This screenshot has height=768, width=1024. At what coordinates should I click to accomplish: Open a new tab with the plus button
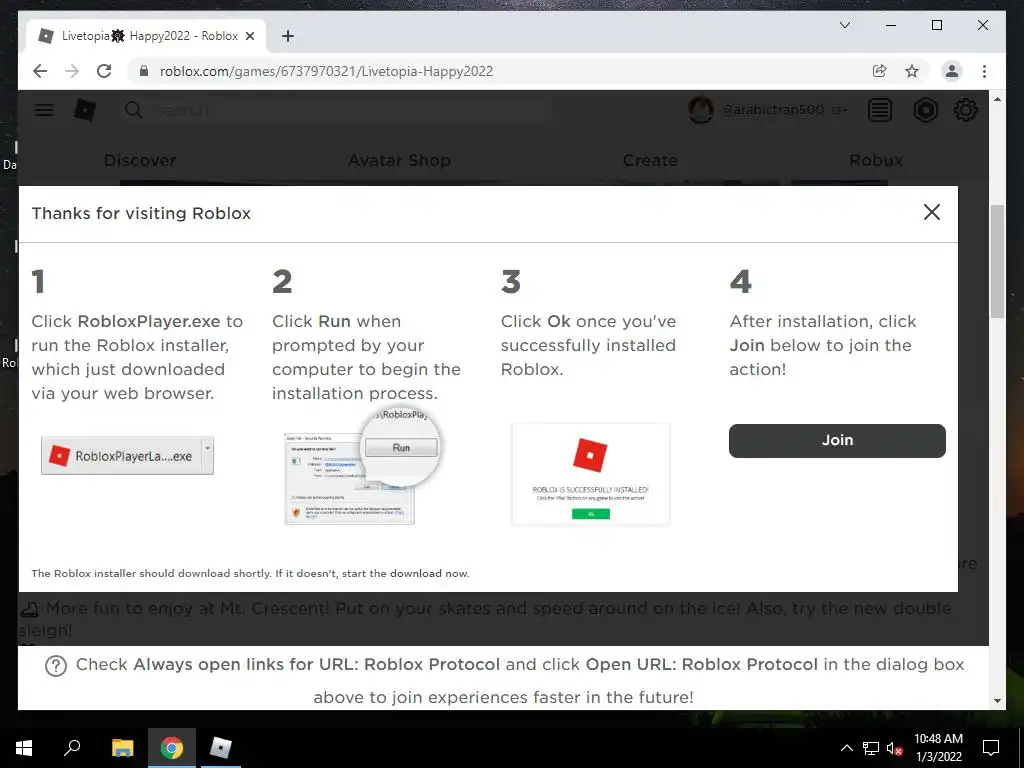pos(287,36)
